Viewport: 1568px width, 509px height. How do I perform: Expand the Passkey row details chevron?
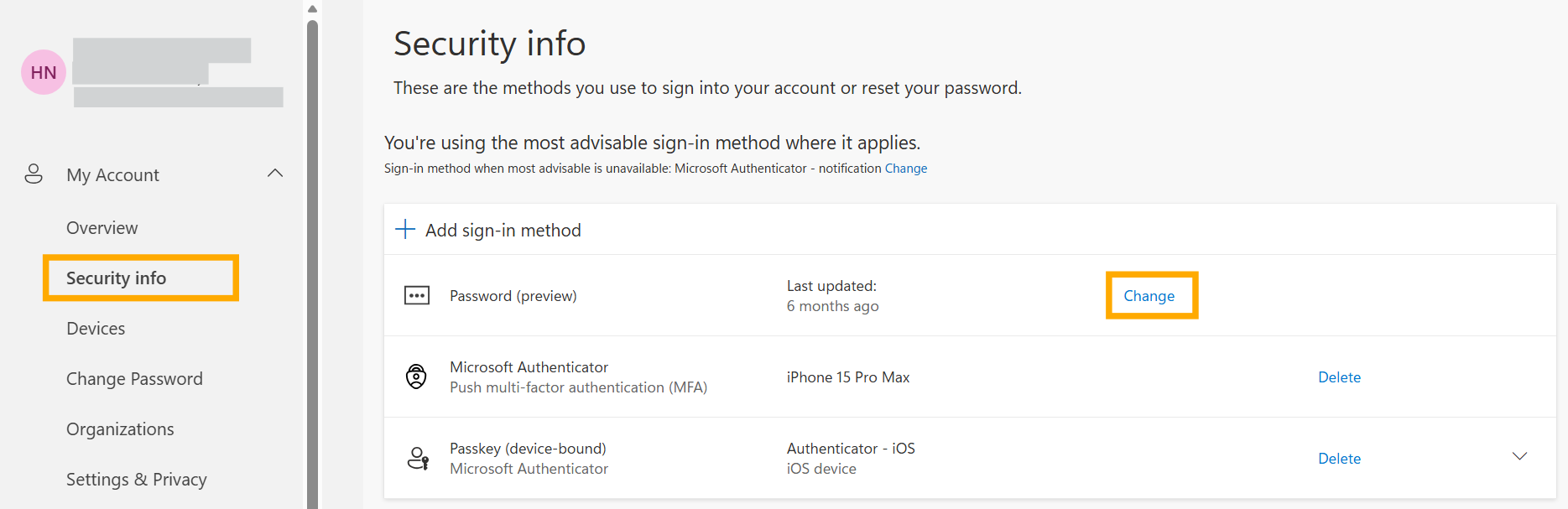pos(1519,457)
